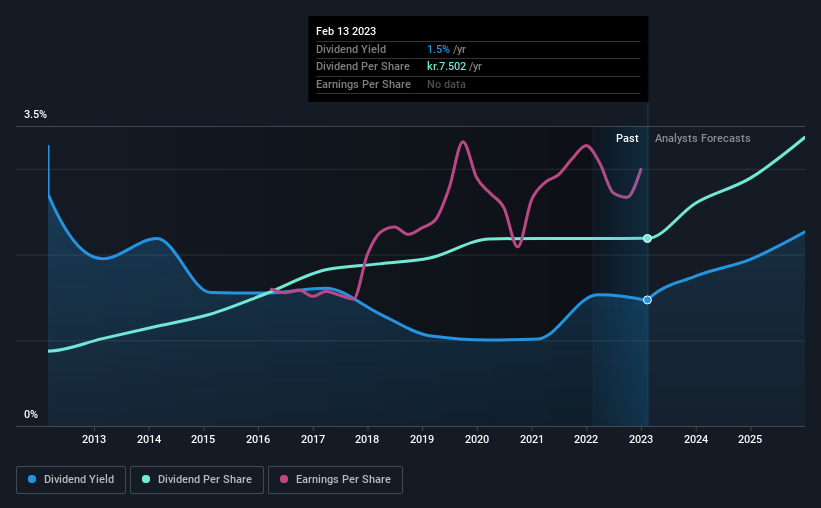
Task: Click the 2019 x-axis label
Action: [422, 439]
